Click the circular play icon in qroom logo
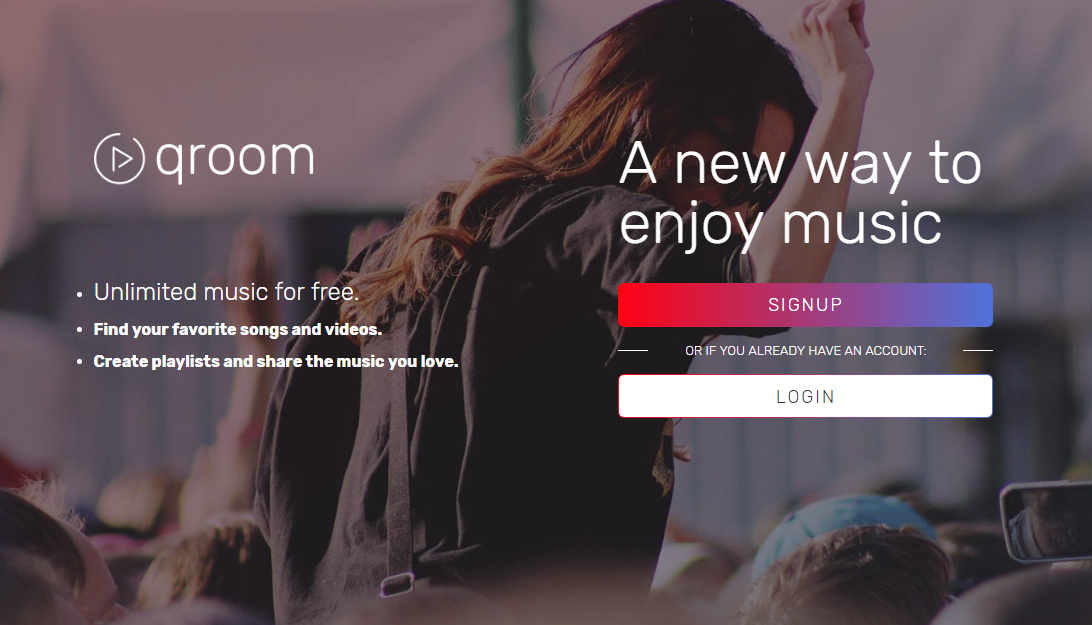The width and height of the screenshot is (1092, 625). pyautogui.click(x=119, y=159)
